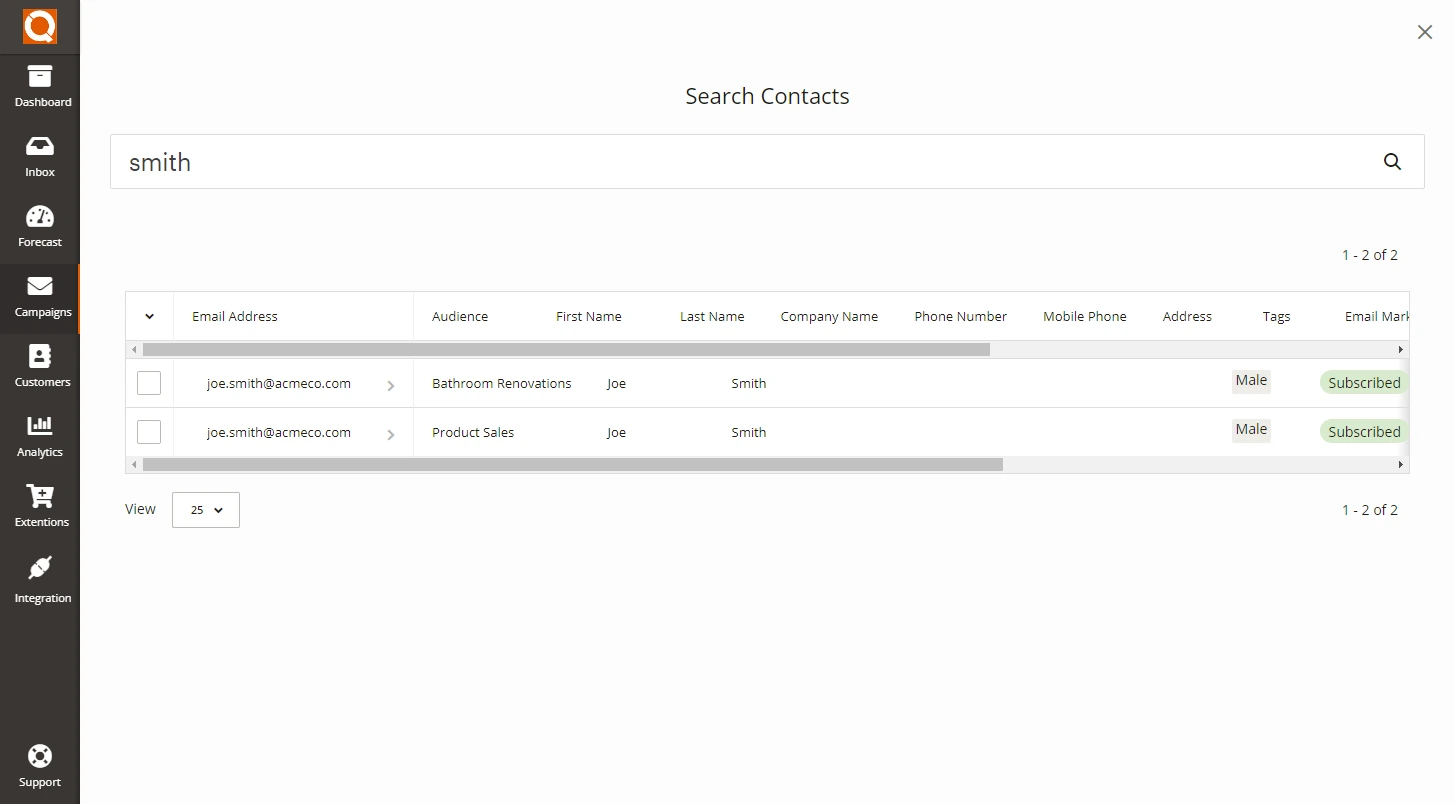1455x804 pixels.
Task: Open select-all dropdown in table header
Action: click(149, 316)
